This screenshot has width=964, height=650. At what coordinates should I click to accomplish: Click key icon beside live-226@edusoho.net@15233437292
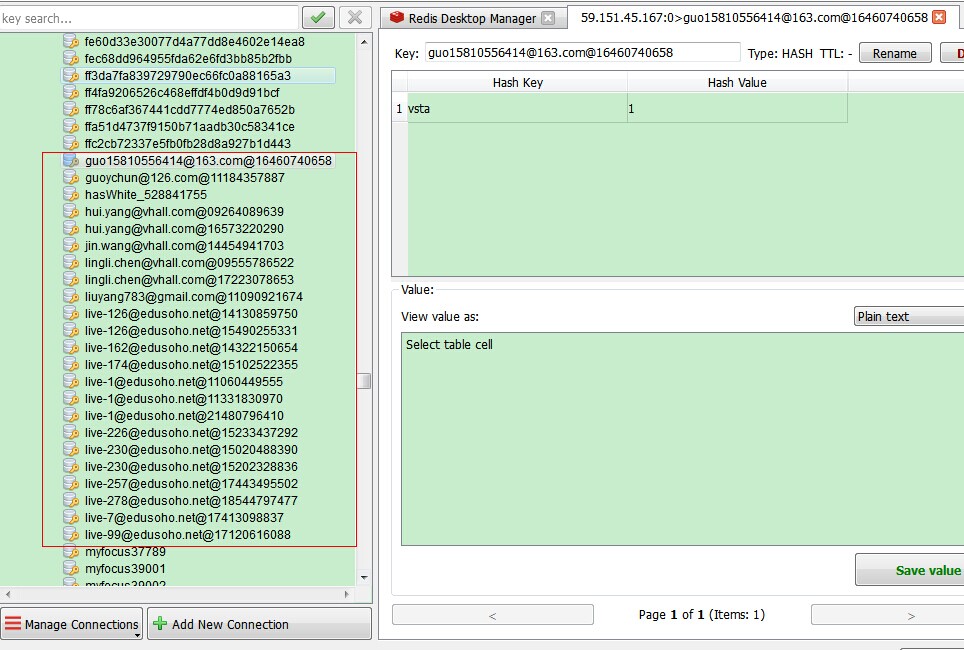click(71, 433)
